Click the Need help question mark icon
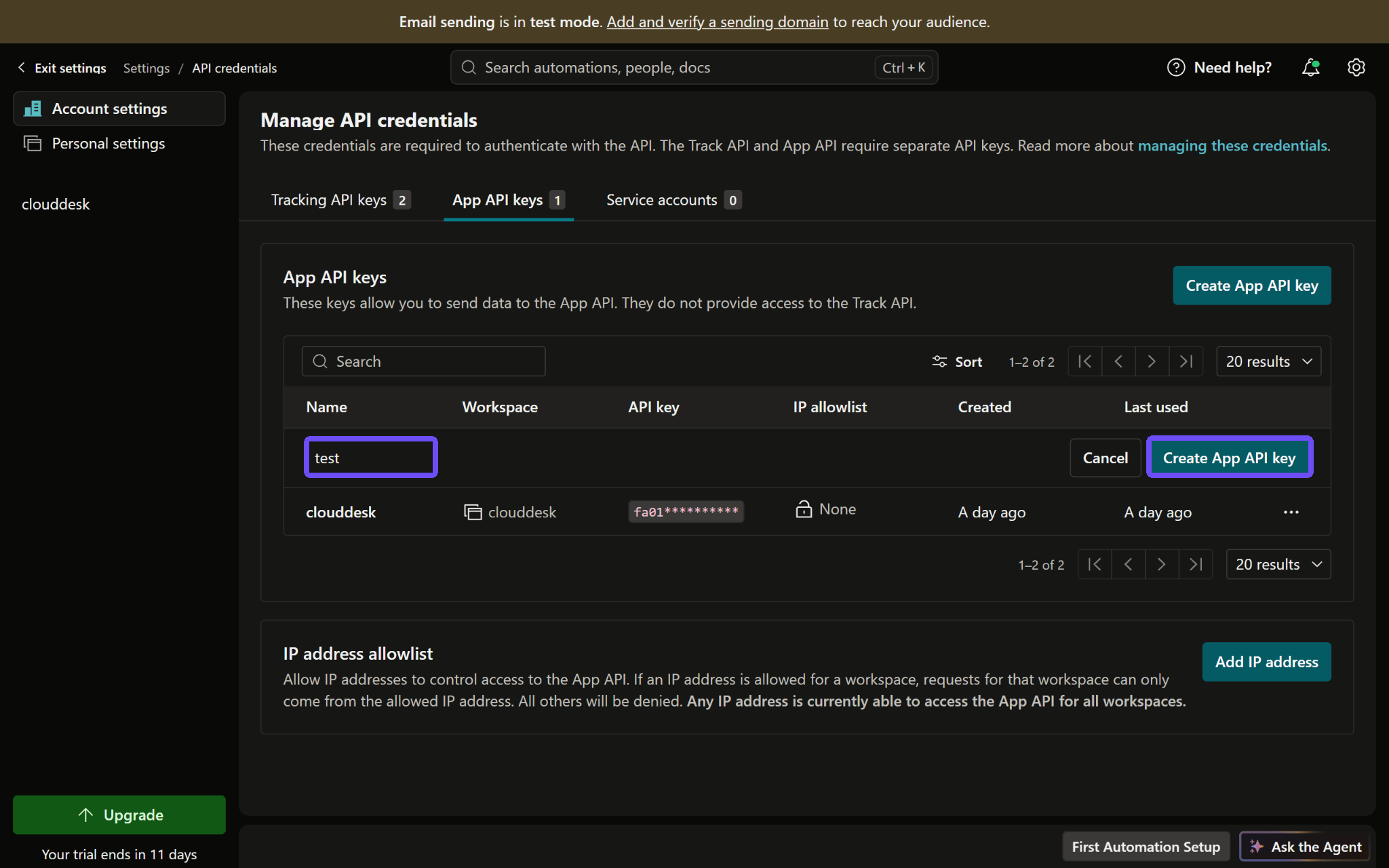 point(1175,67)
